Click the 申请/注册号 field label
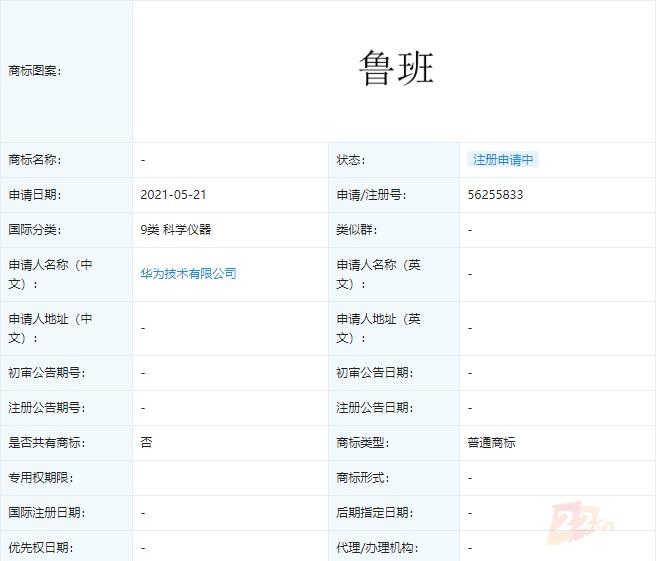This screenshot has height=561, width=656. click(x=371, y=195)
